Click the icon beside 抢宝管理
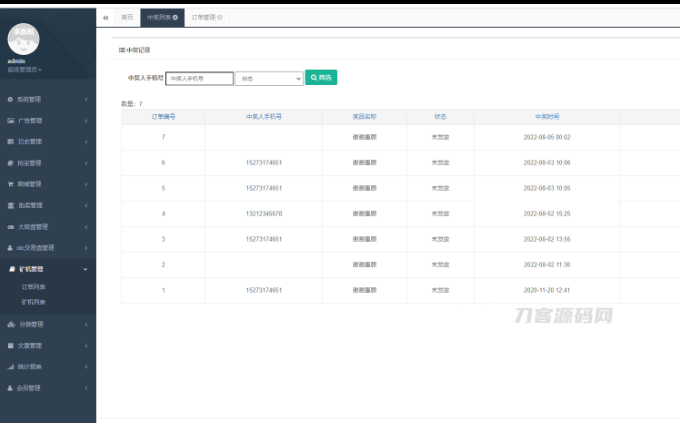 point(10,163)
